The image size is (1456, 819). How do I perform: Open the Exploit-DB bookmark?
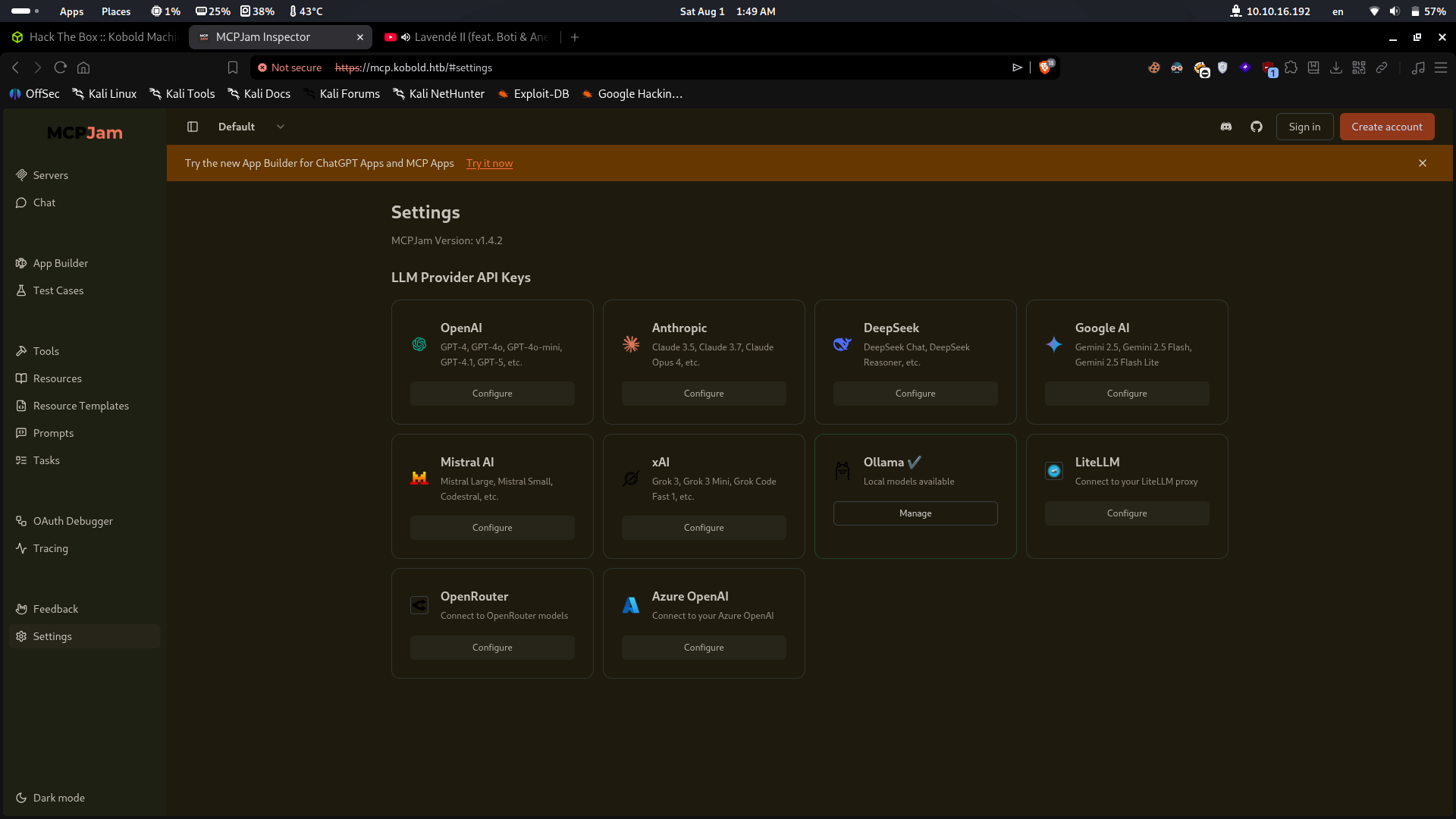click(x=532, y=94)
